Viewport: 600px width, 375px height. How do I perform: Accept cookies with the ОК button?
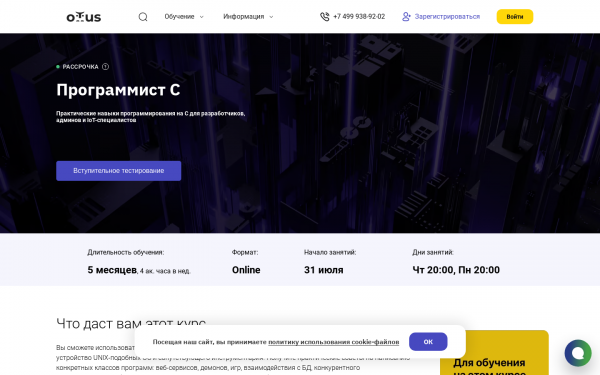428,342
